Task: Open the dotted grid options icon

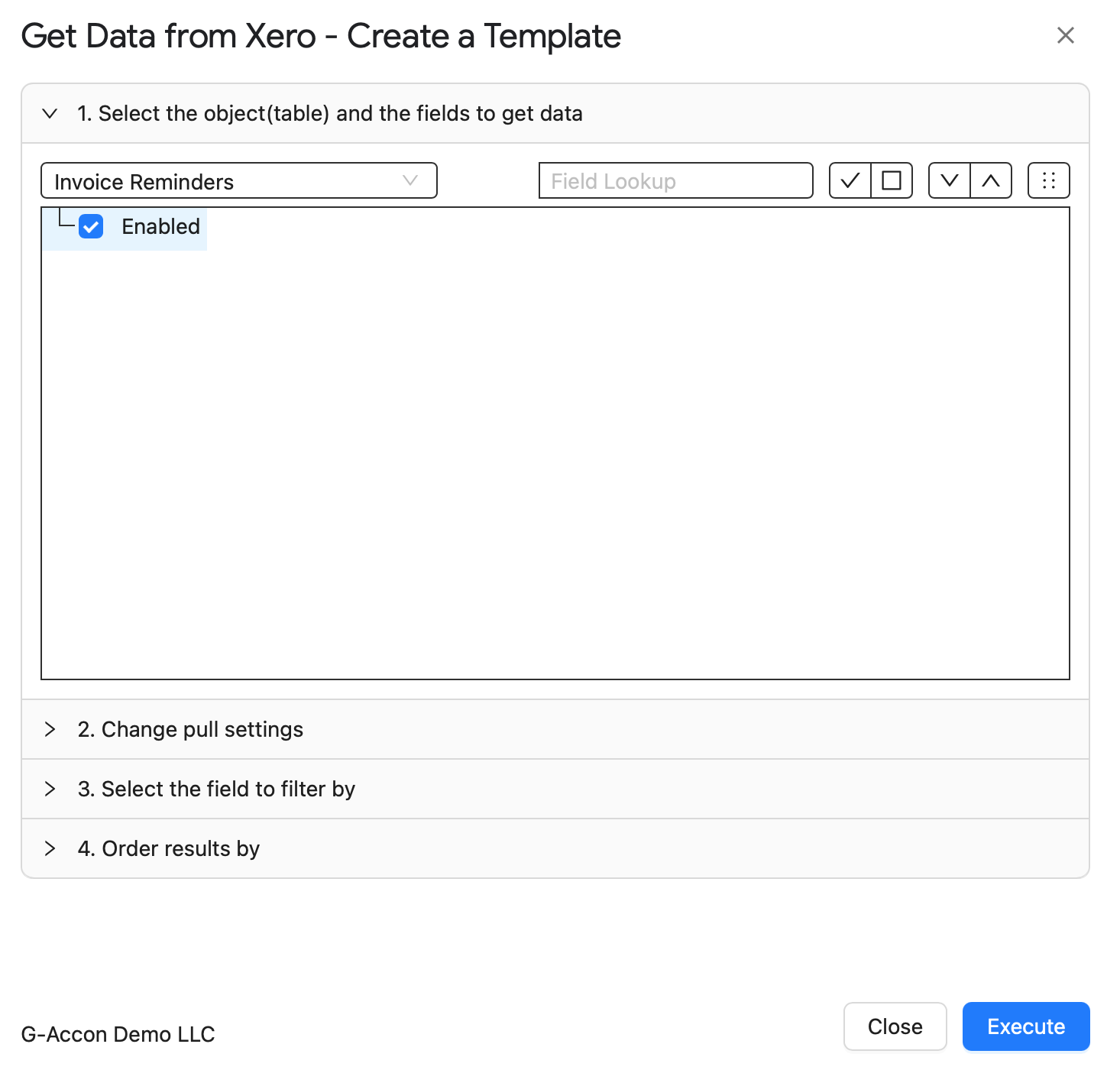Action: (x=1049, y=181)
